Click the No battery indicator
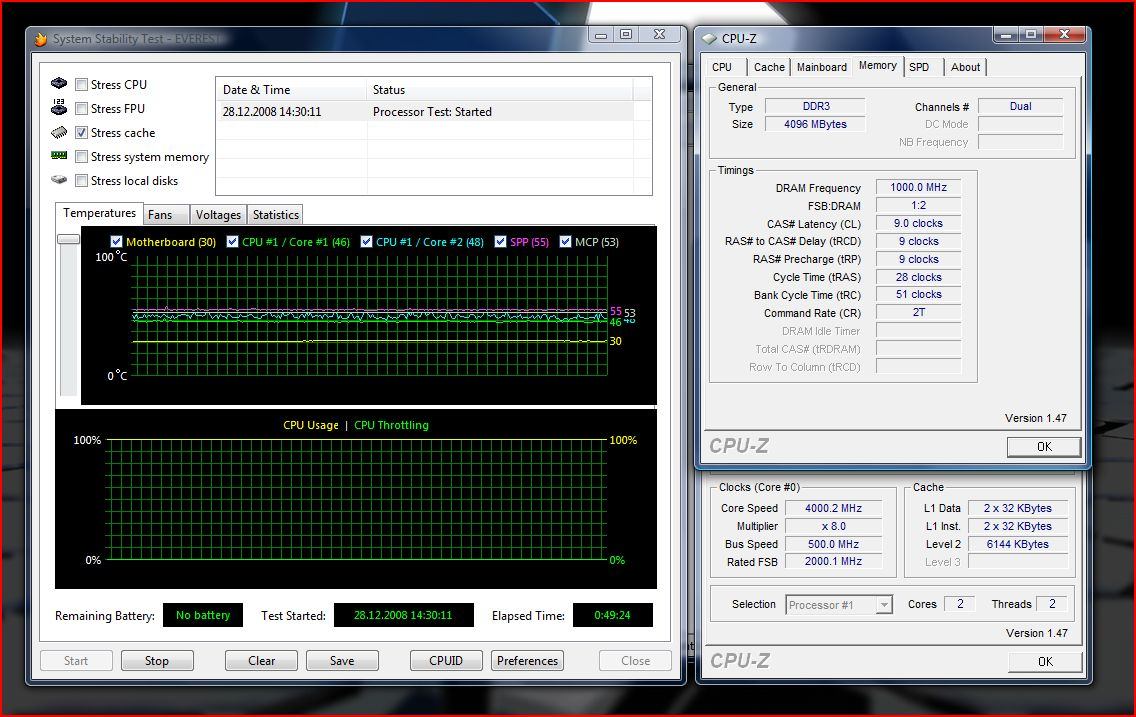Screen dimensions: 1136x717 click(203, 615)
